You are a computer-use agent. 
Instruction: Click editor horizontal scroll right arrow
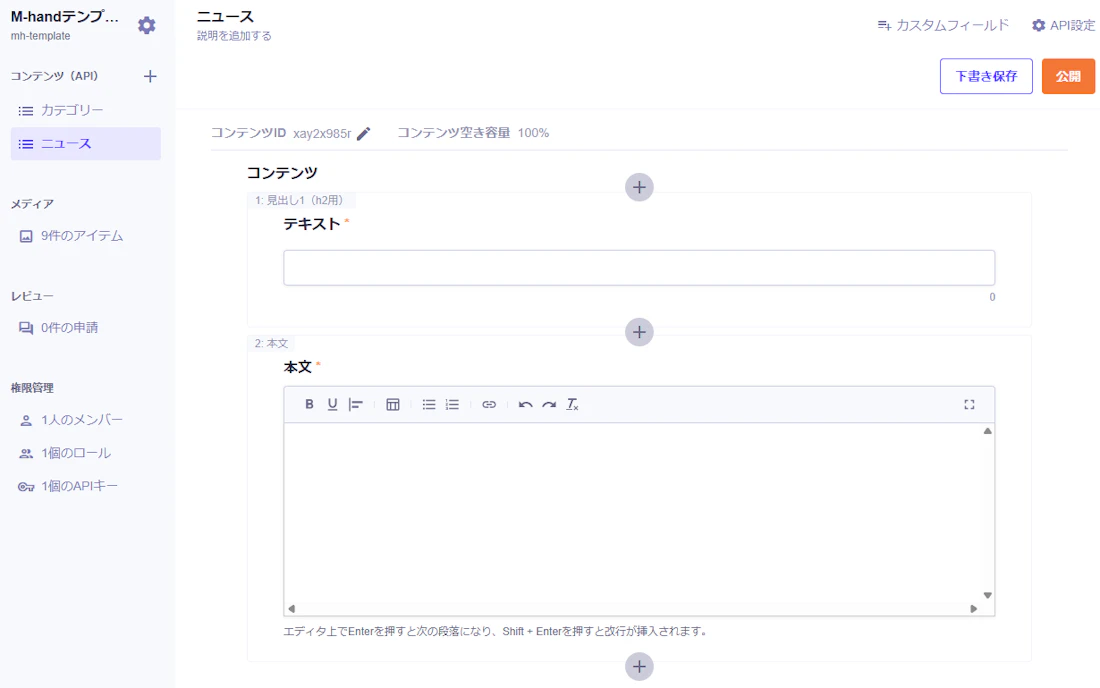tap(974, 609)
